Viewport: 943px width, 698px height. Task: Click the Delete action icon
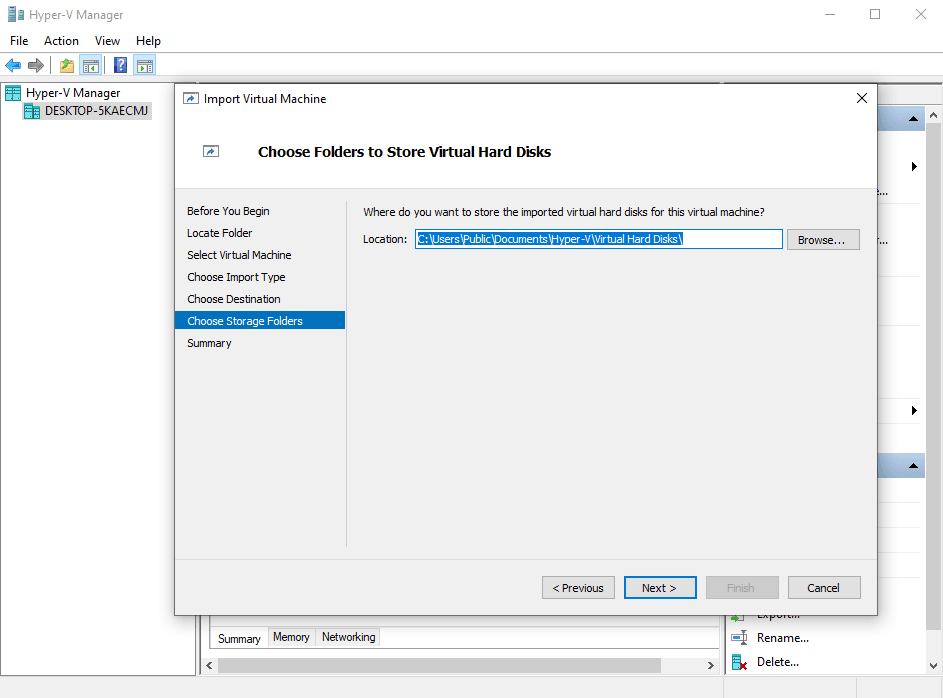[x=739, y=663]
